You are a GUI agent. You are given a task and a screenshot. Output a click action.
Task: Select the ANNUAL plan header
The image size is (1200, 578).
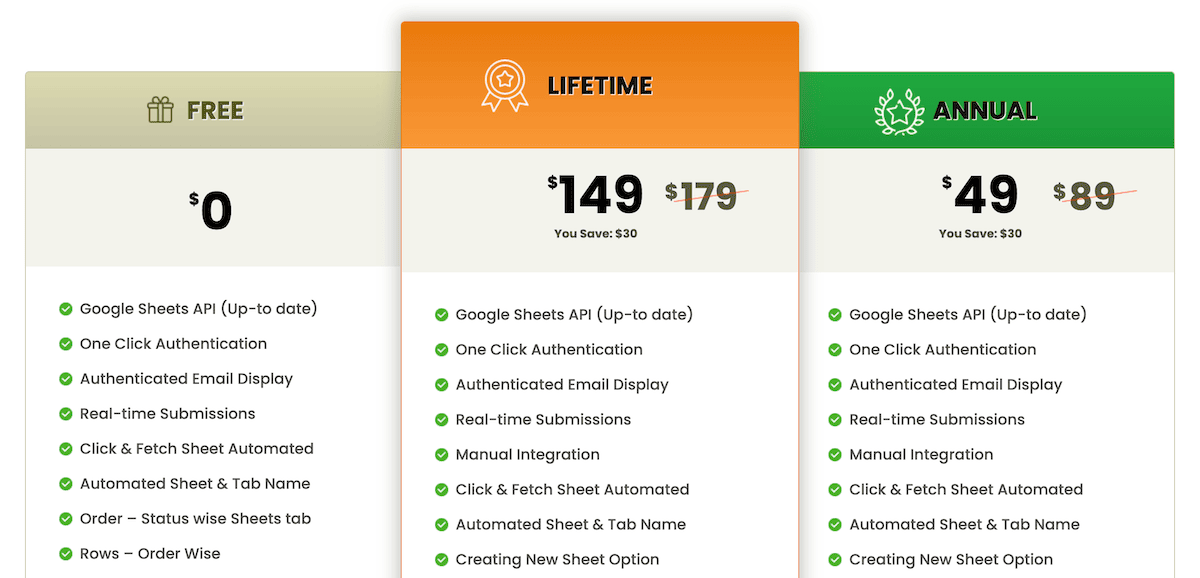click(x=986, y=110)
